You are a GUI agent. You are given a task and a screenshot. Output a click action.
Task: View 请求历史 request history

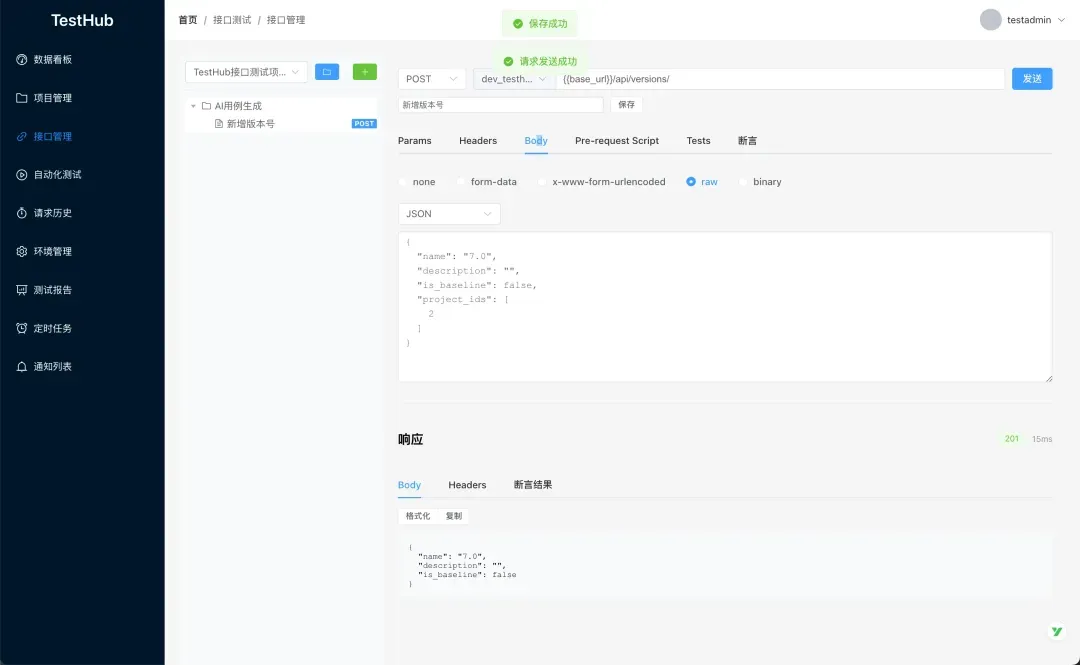tap(23, 212)
